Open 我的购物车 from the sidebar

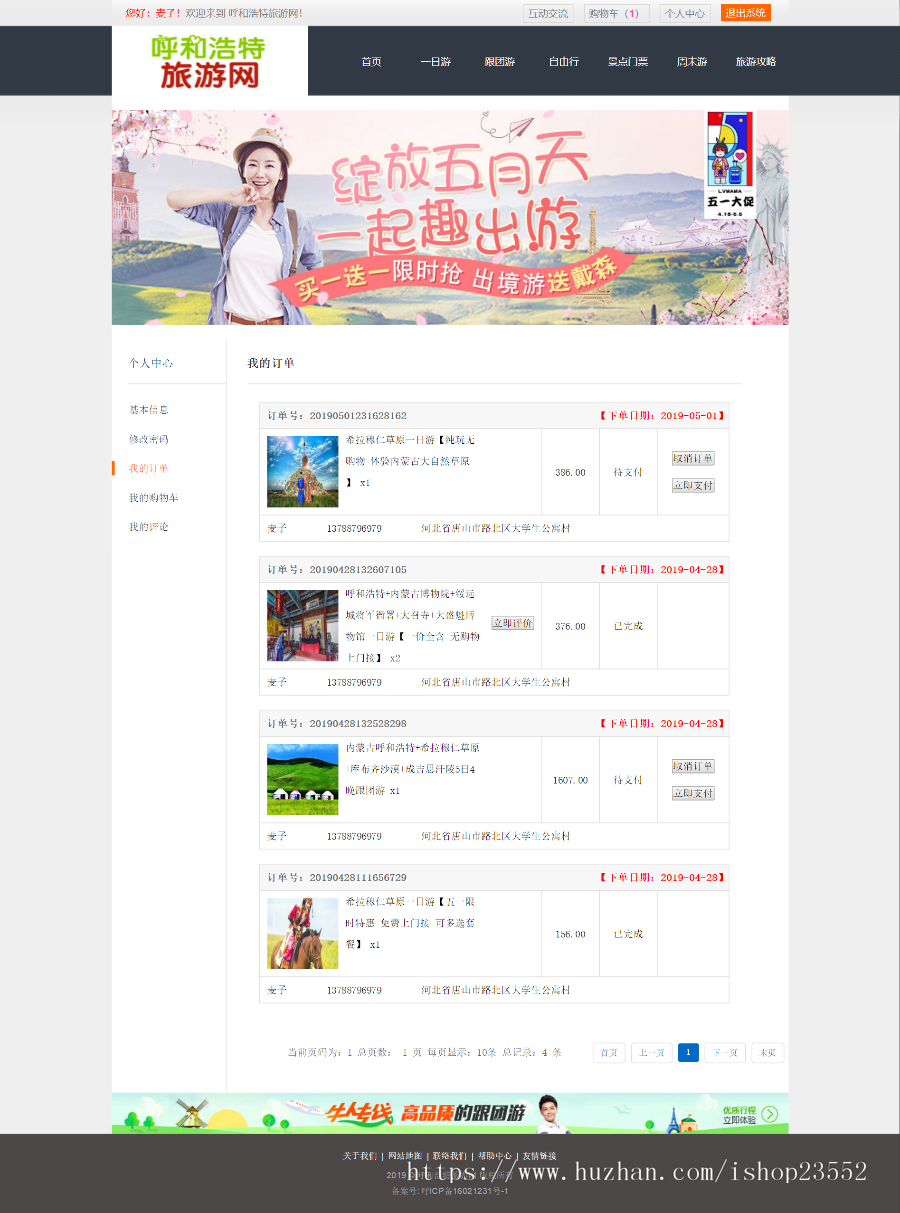(x=152, y=497)
